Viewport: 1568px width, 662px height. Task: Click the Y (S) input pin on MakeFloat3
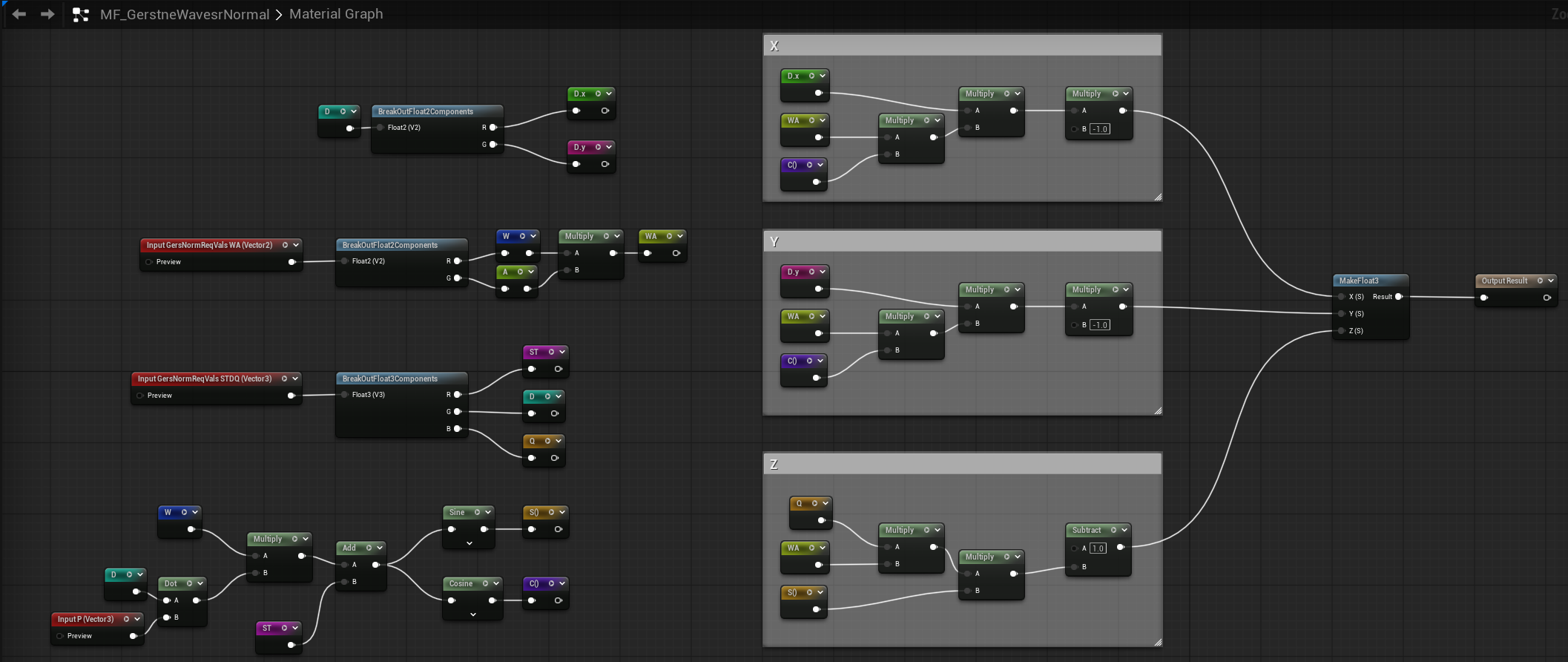pos(1341,314)
